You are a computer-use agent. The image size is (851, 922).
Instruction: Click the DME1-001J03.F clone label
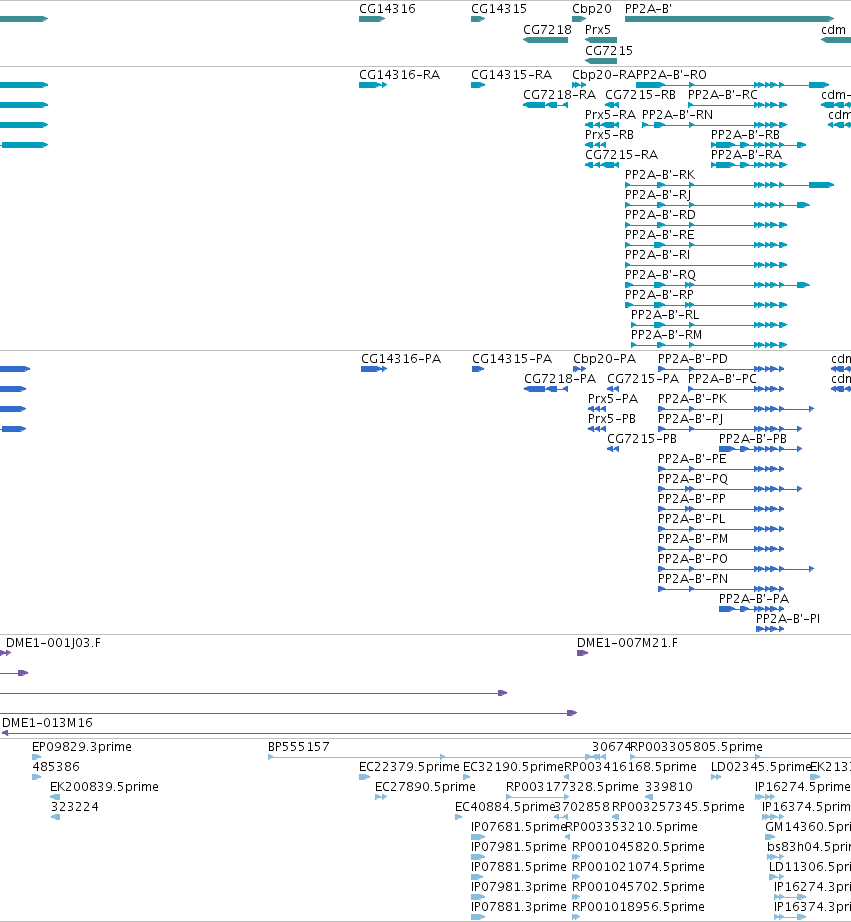[53, 643]
